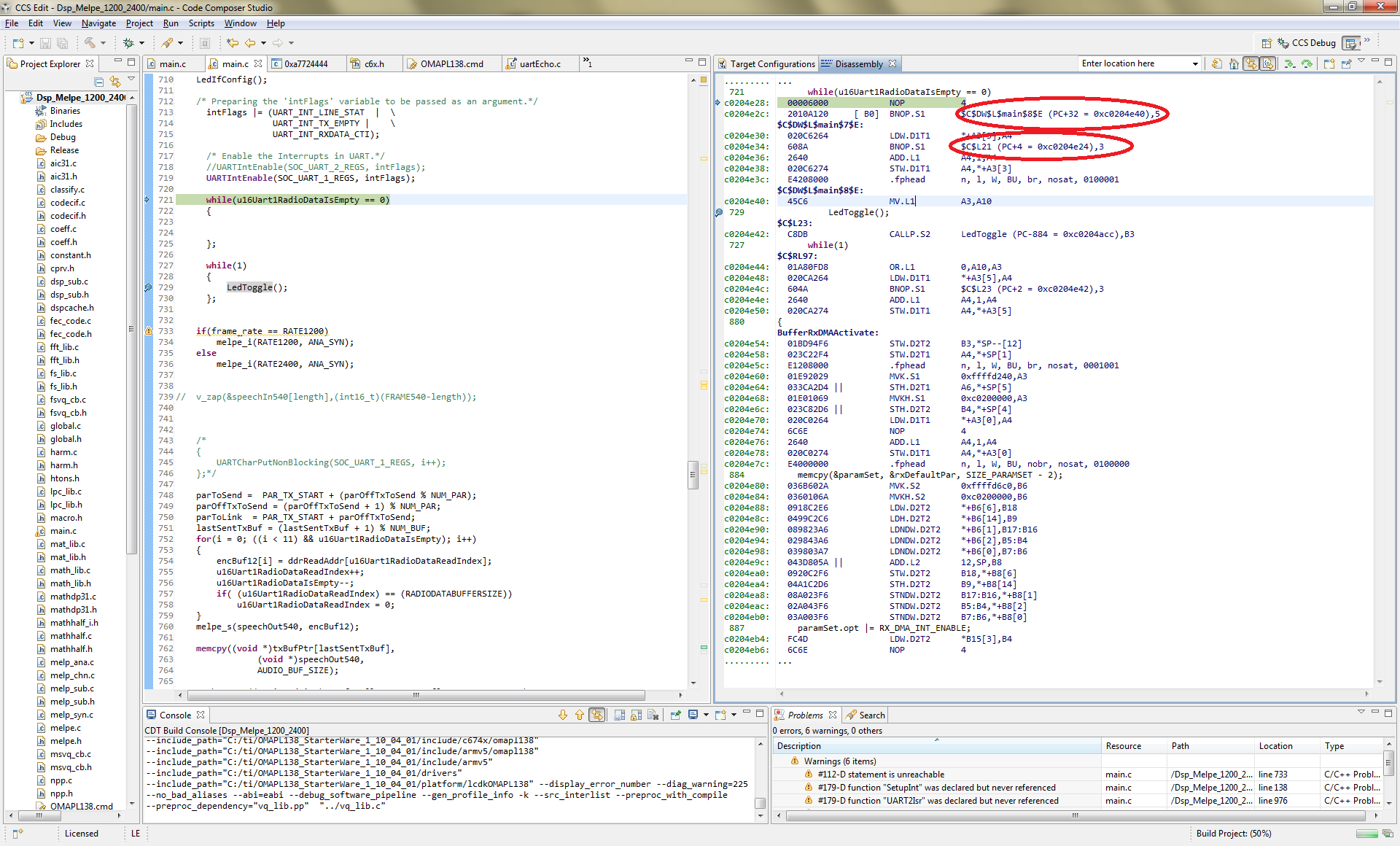Click the Build Project progress bar
Image resolution: width=1400 pixels, height=846 pixels.
point(1366,834)
